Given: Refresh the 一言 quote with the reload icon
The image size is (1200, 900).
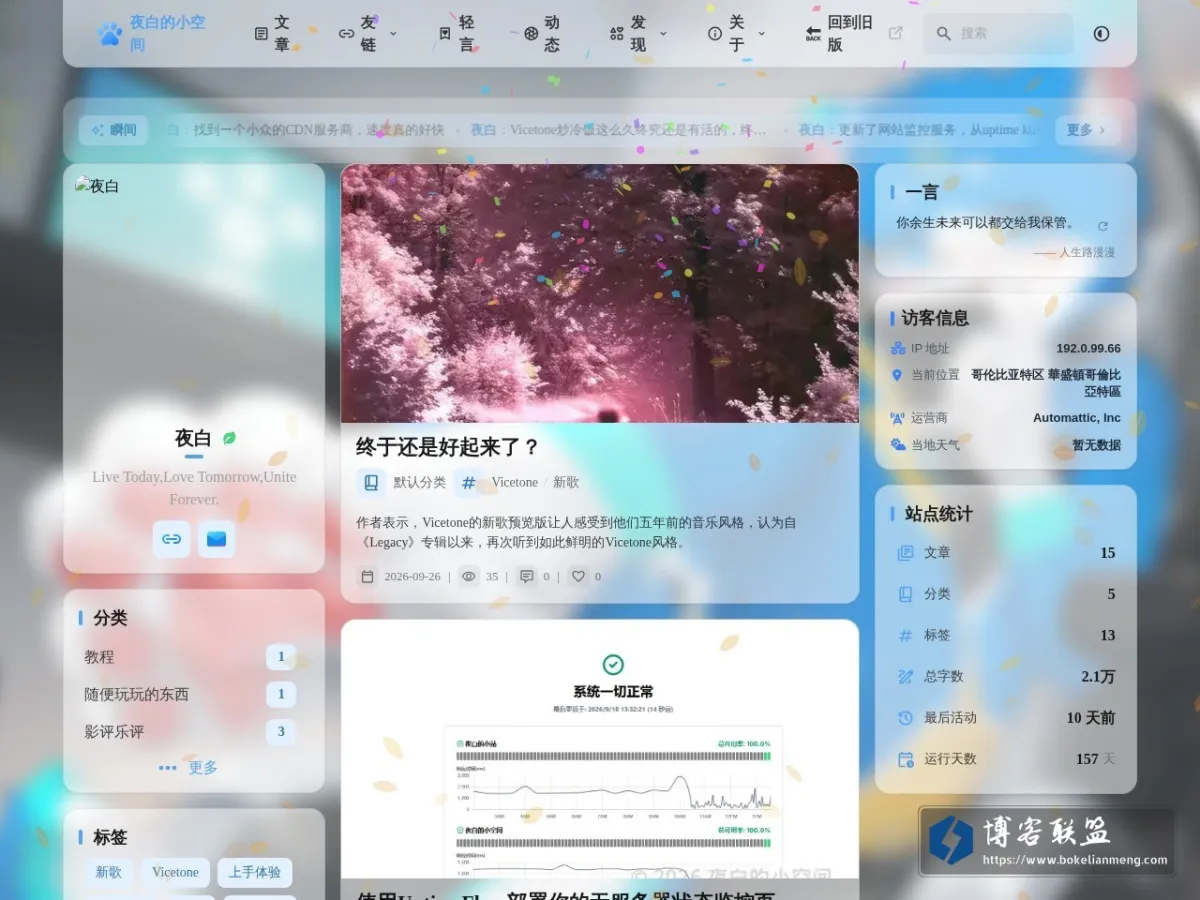Looking at the screenshot, I should [x=1103, y=227].
